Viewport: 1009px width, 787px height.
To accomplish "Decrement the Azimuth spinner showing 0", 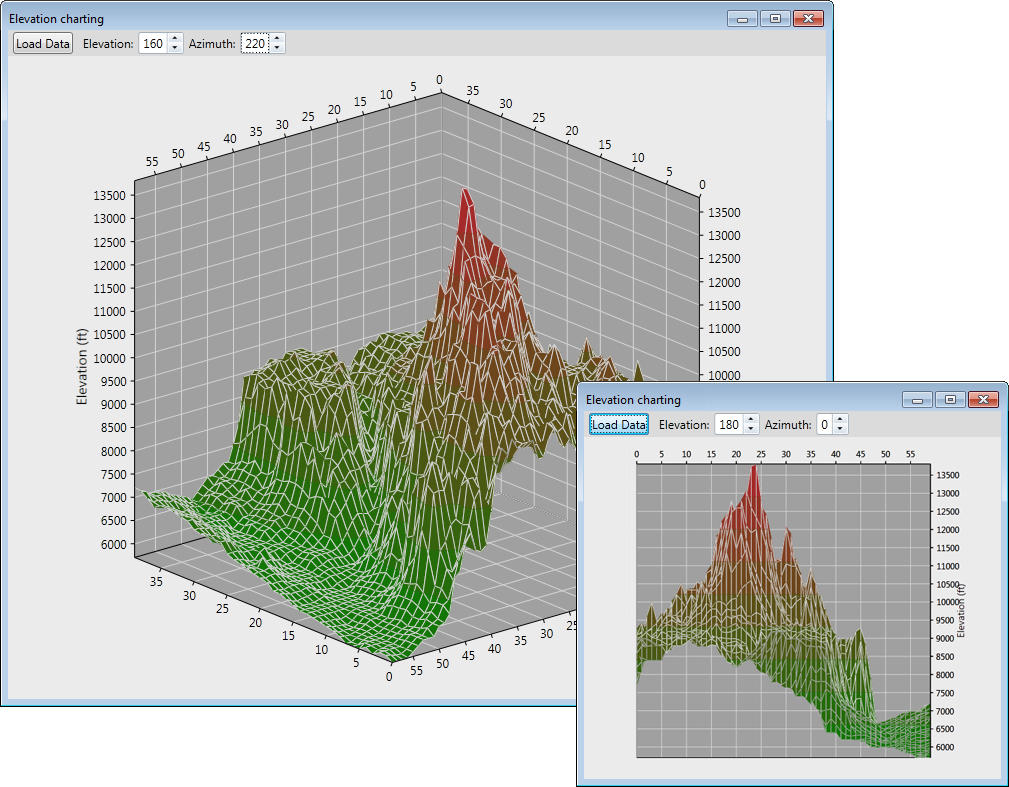I will (x=841, y=430).
